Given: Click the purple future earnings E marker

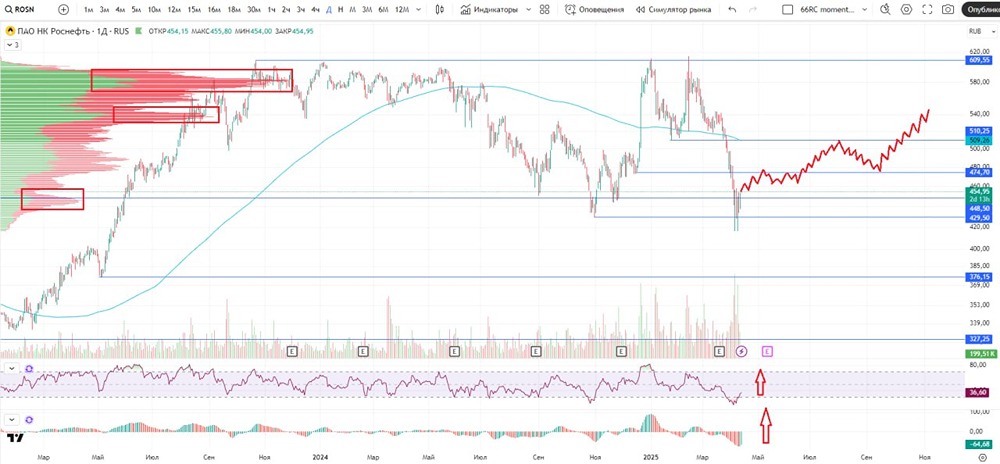Looking at the screenshot, I should [x=768, y=351].
